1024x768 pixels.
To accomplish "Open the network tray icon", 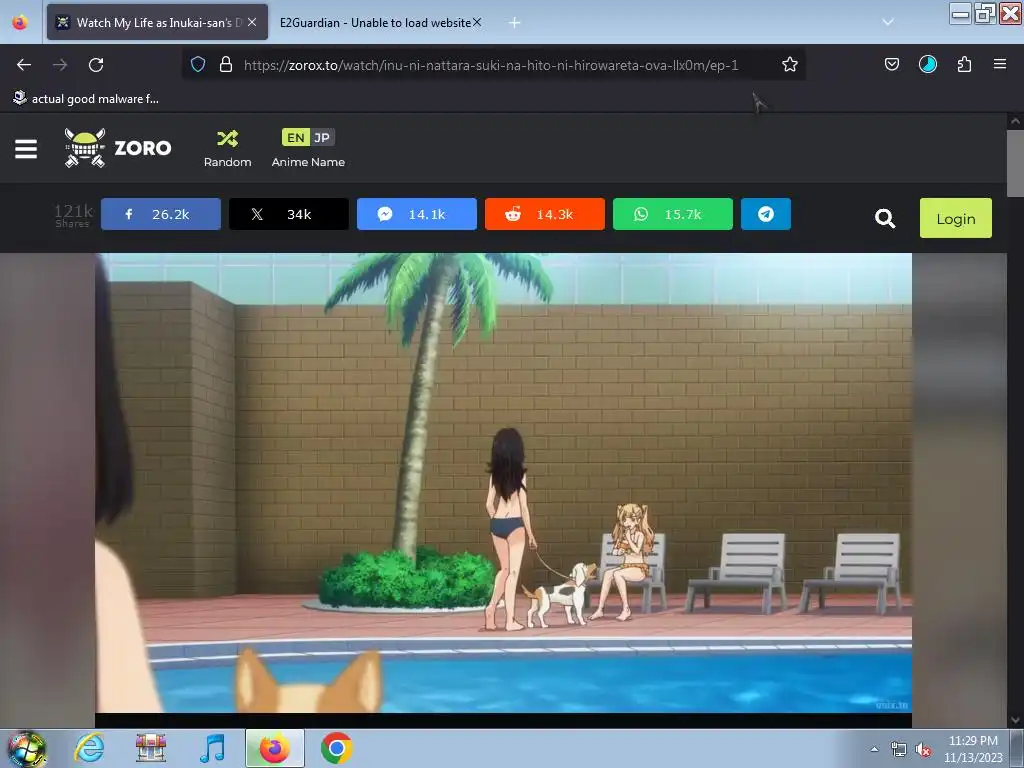I will pos(899,750).
